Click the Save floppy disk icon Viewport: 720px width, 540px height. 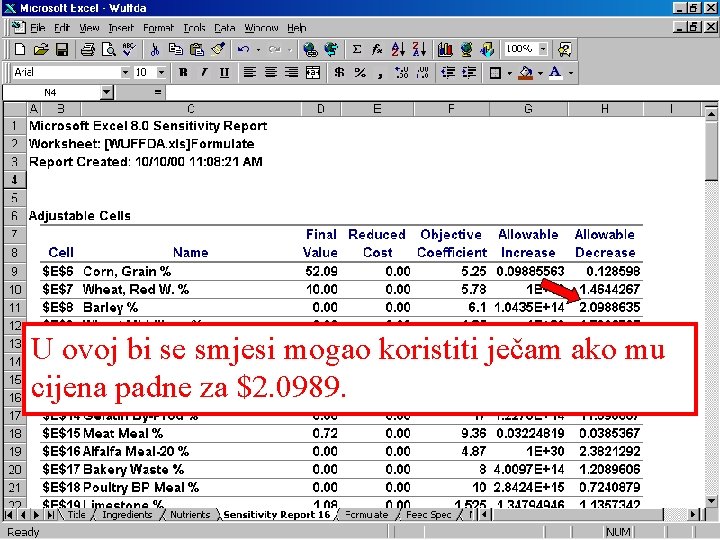pyautogui.click(x=62, y=49)
